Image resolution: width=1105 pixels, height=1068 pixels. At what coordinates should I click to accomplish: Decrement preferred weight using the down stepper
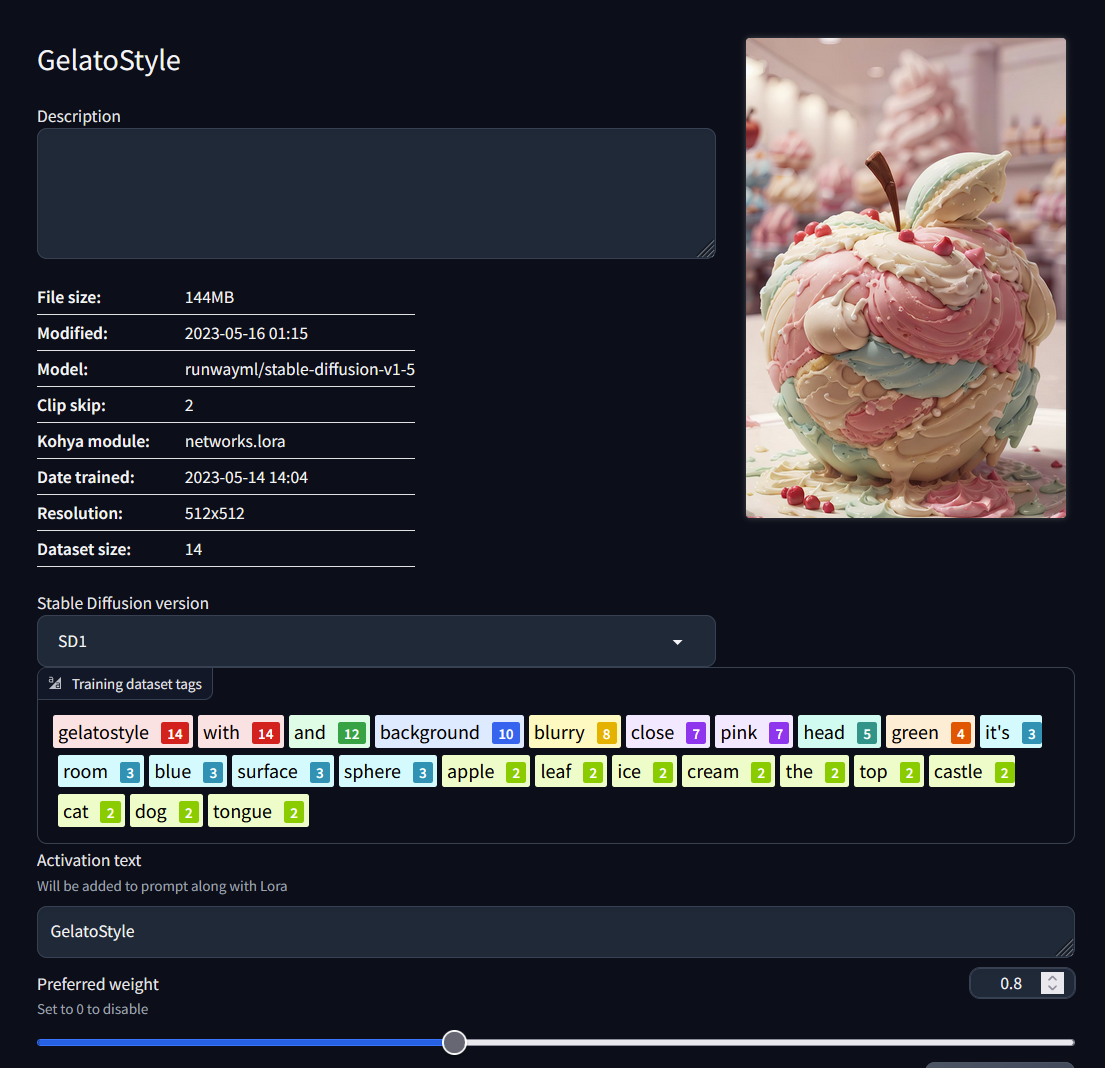(x=1052, y=988)
